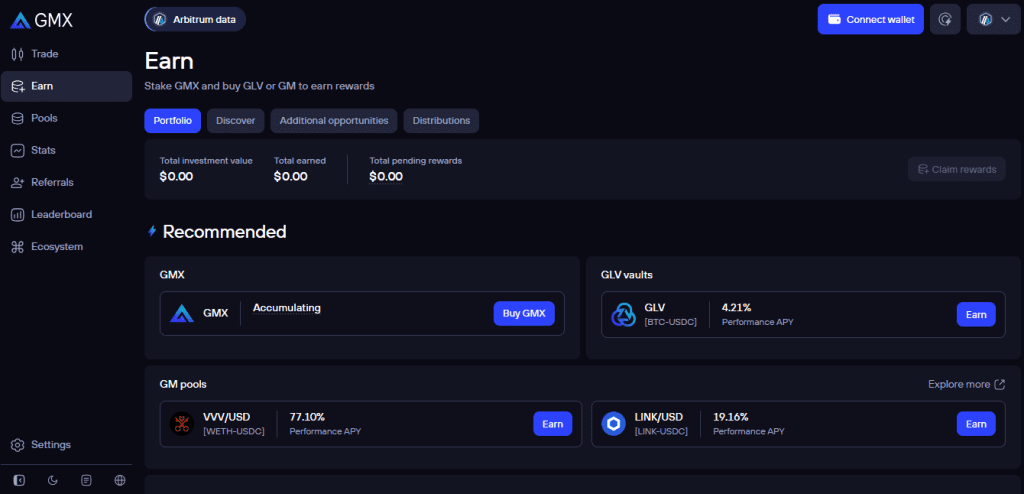Click the 19.16% Performance APY value
Image resolution: width=1024 pixels, height=494 pixels.
731,417
